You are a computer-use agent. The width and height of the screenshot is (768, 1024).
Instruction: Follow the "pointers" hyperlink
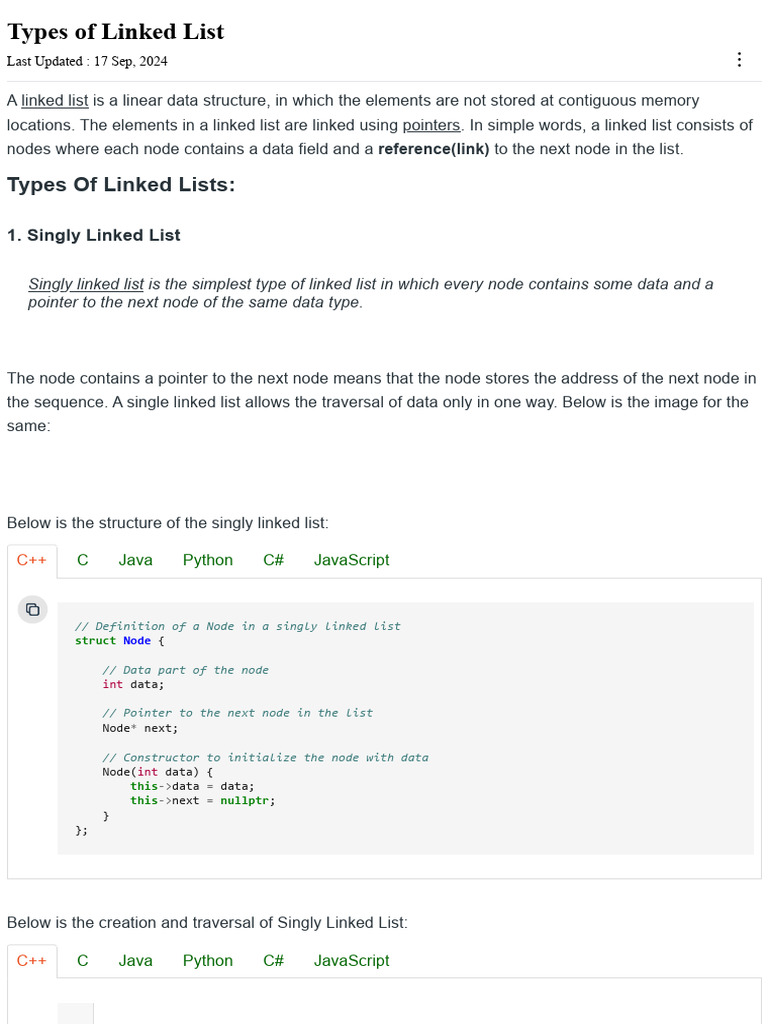[431, 125]
